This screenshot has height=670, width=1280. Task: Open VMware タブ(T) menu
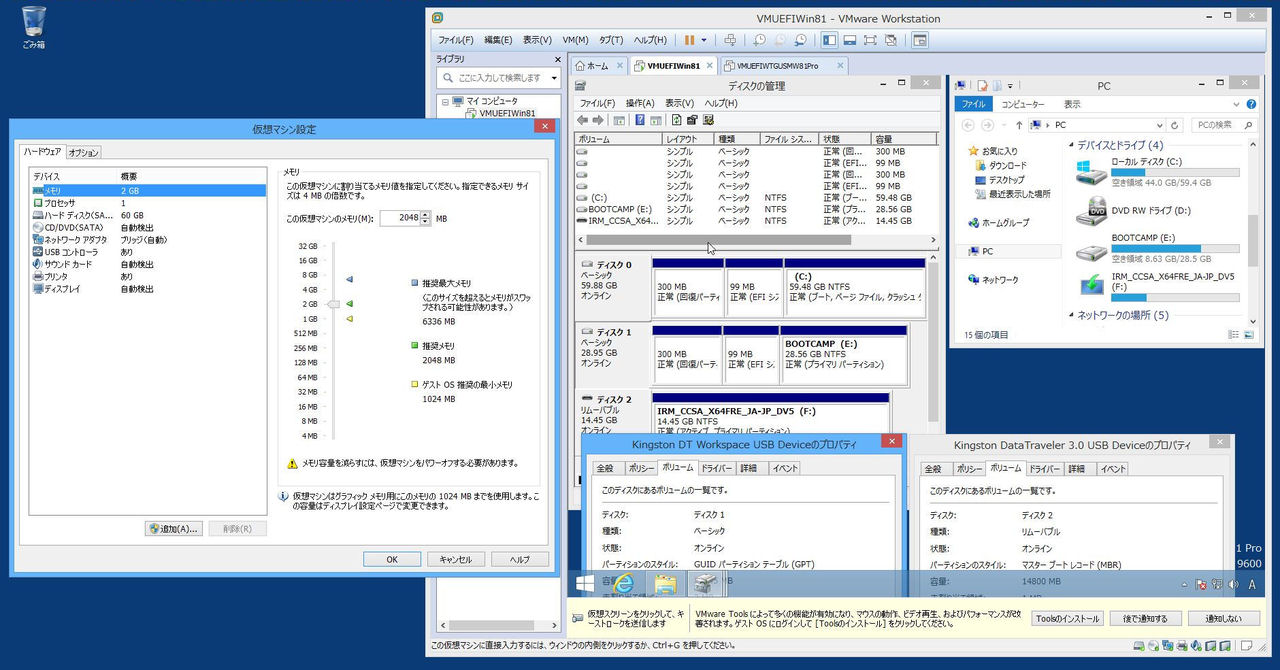[x=610, y=40]
